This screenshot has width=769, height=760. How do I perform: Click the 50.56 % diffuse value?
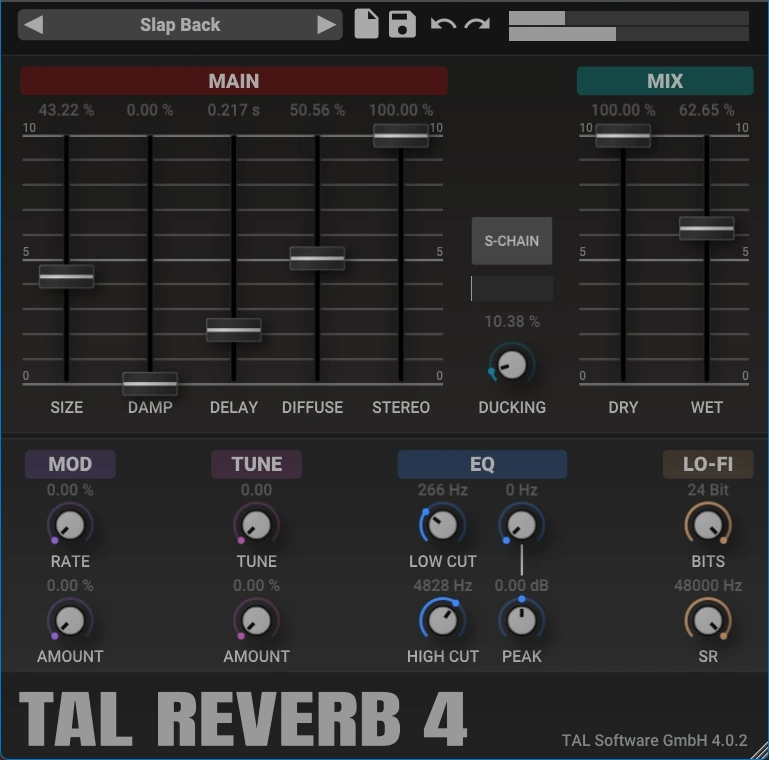tap(317, 110)
